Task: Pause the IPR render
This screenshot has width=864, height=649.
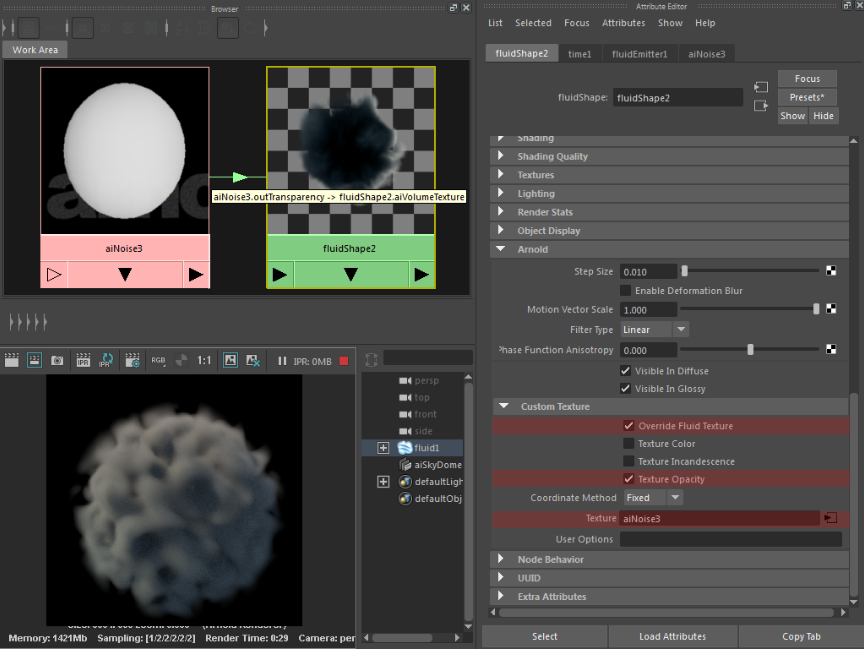Action: point(282,361)
